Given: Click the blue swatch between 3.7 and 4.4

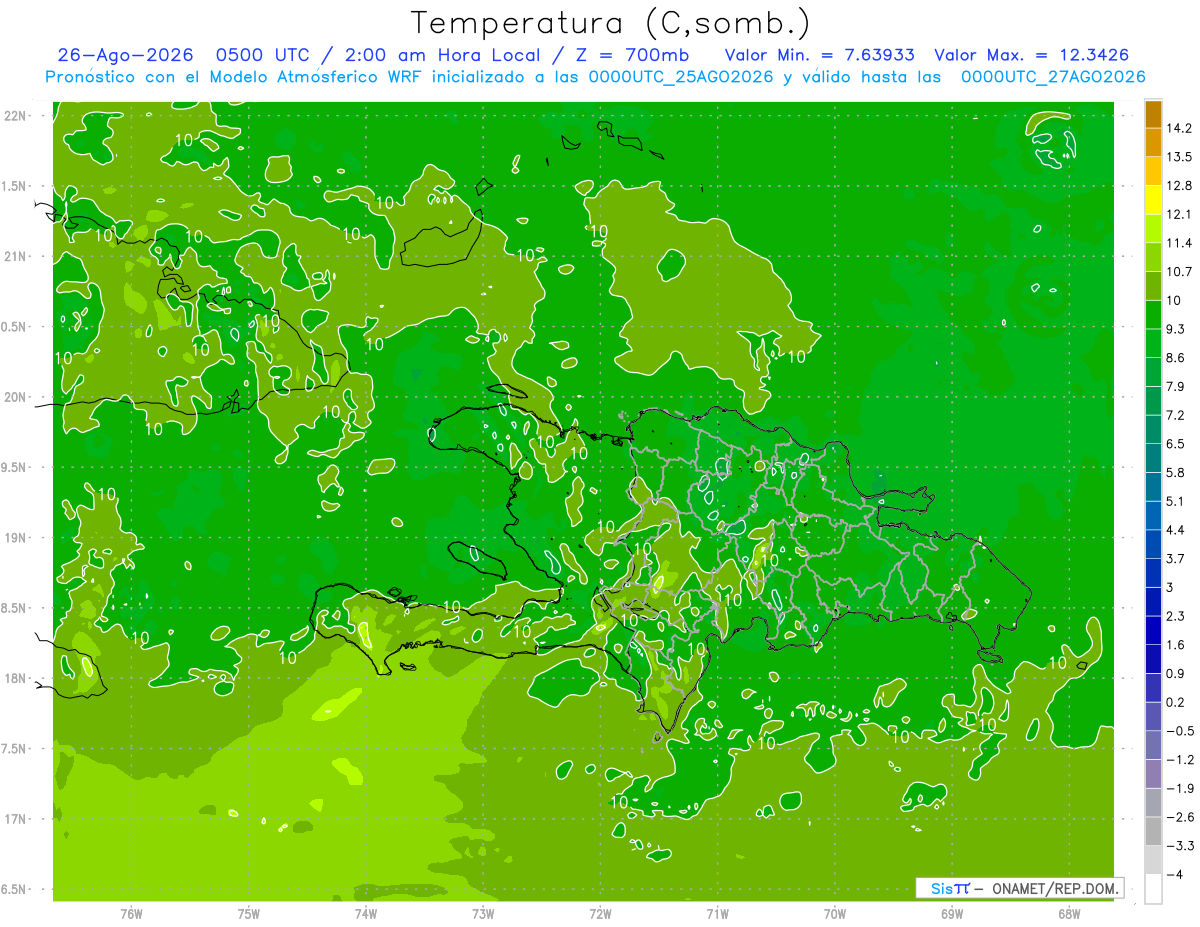Looking at the screenshot, I should [x=1153, y=545].
